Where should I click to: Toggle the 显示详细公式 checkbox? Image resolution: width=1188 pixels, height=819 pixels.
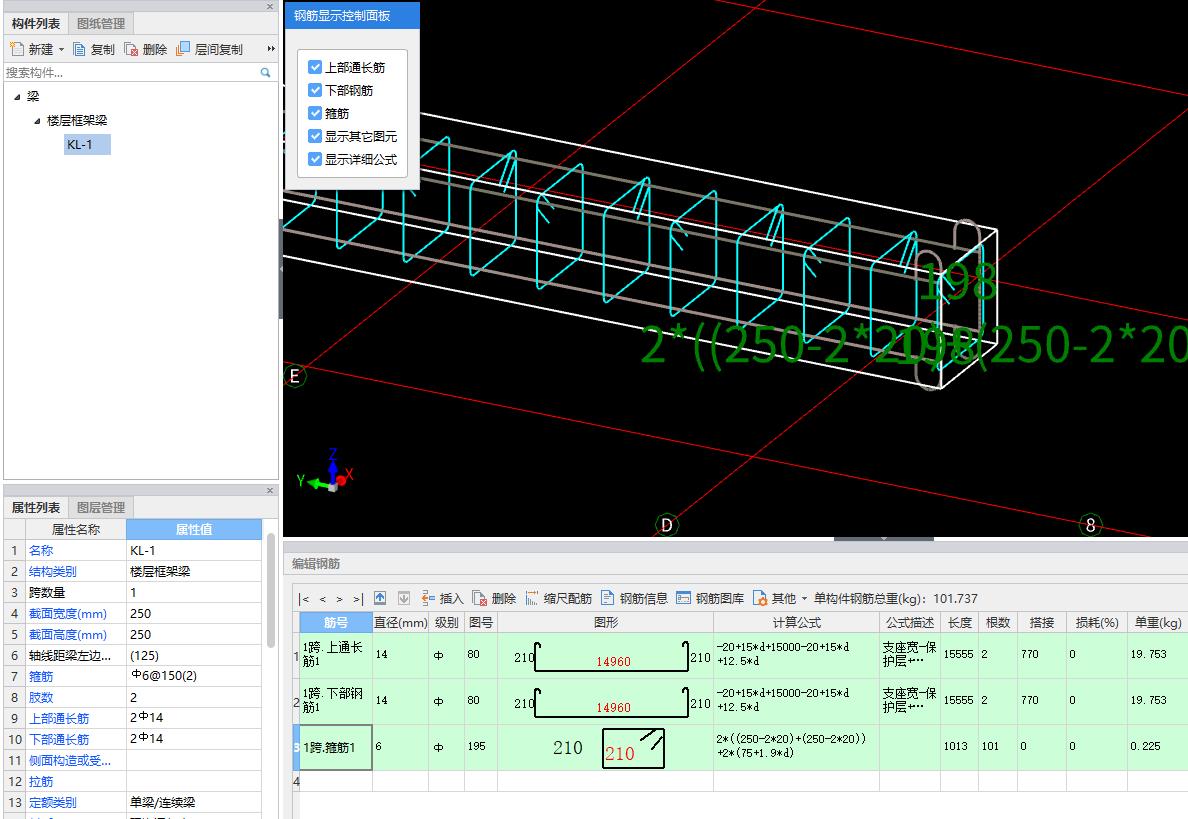point(315,159)
